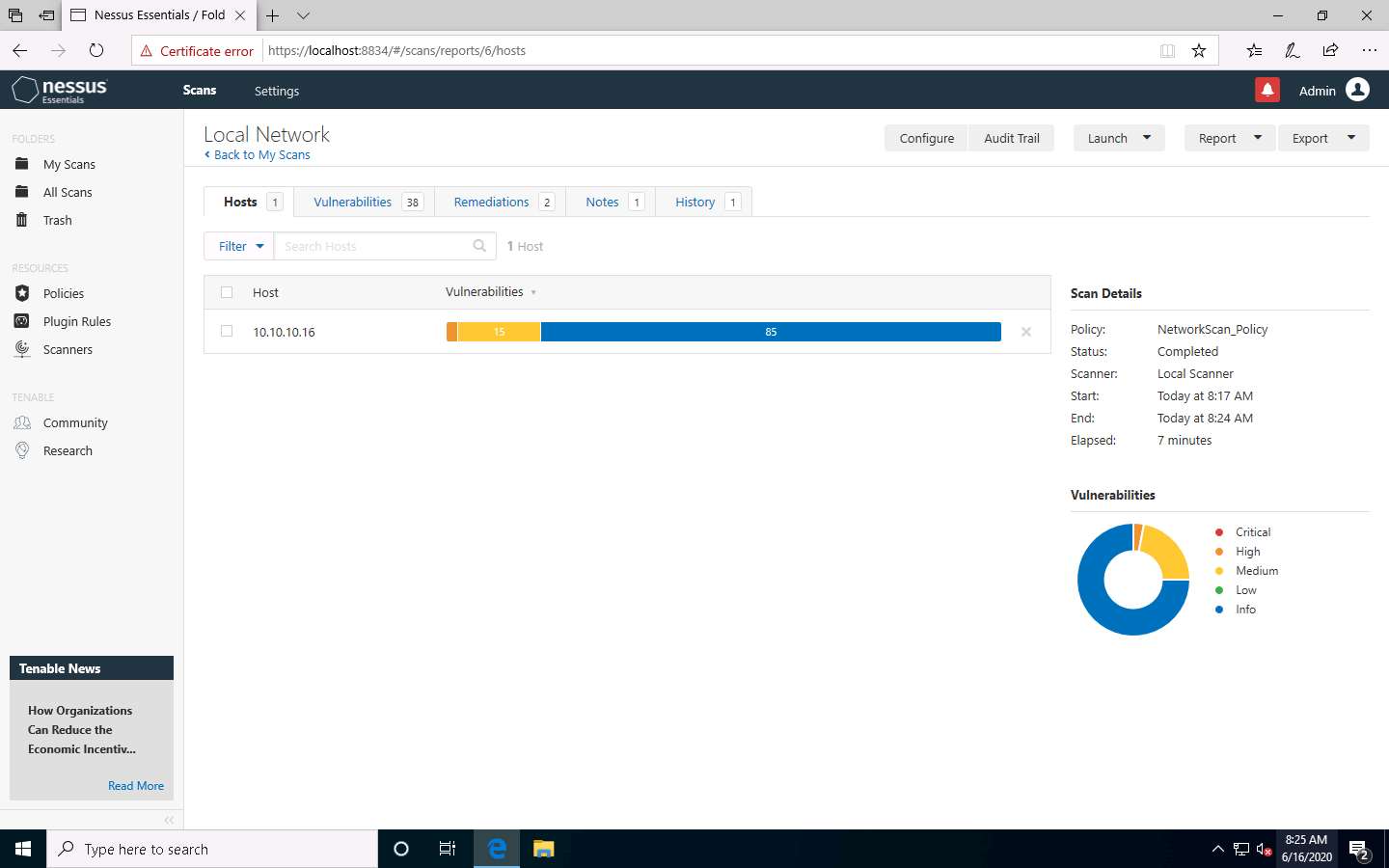Click the Windows taskbar search box
This screenshot has width=1389, height=868.
click(x=212, y=849)
